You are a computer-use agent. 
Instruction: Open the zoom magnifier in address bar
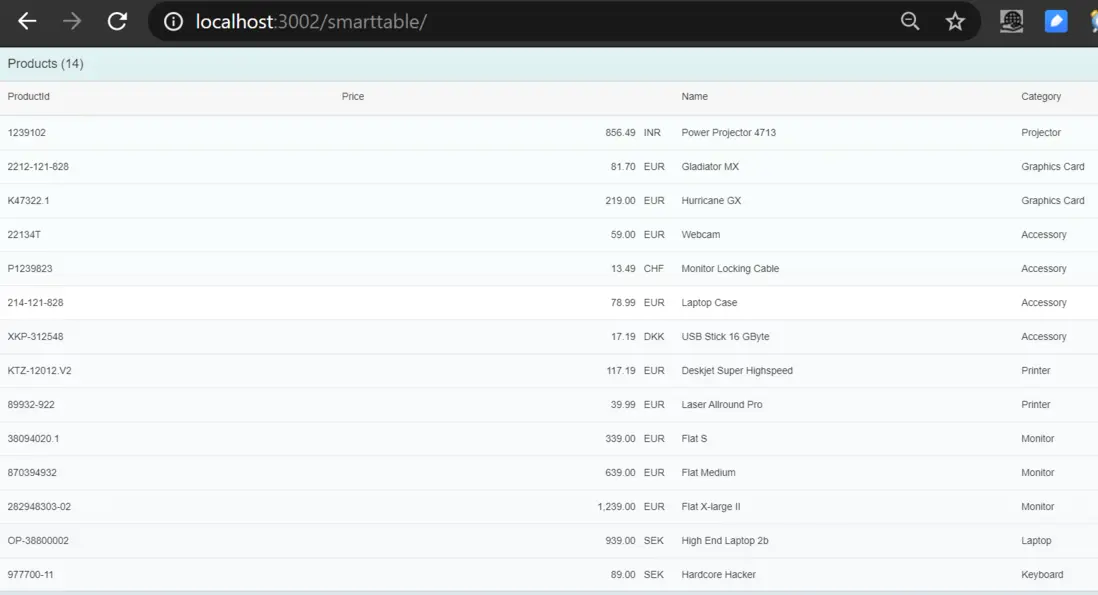(x=910, y=22)
